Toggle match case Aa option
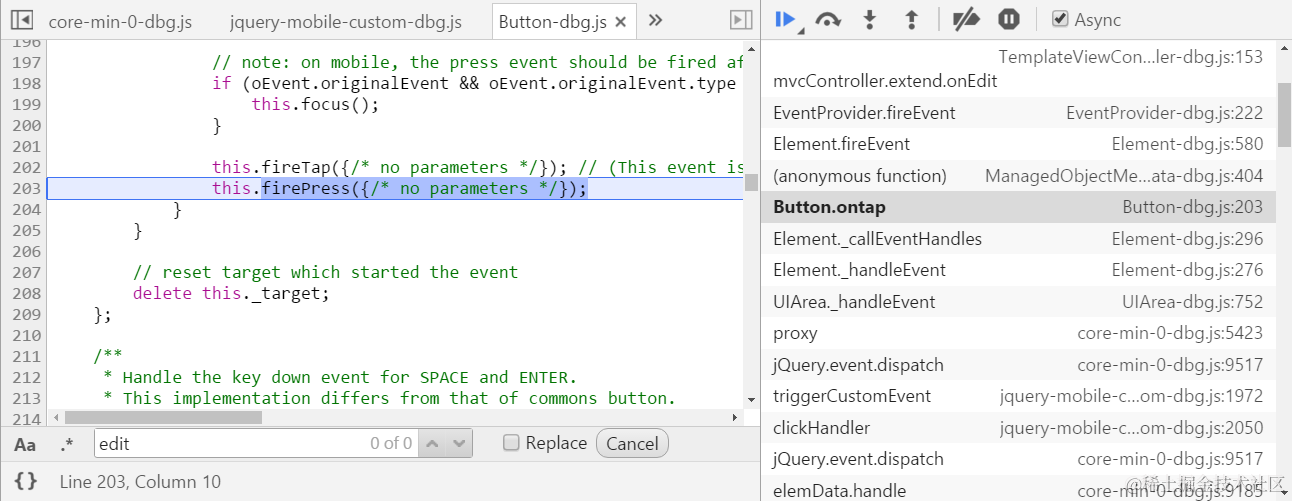1292x501 pixels. pyautogui.click(x=25, y=444)
